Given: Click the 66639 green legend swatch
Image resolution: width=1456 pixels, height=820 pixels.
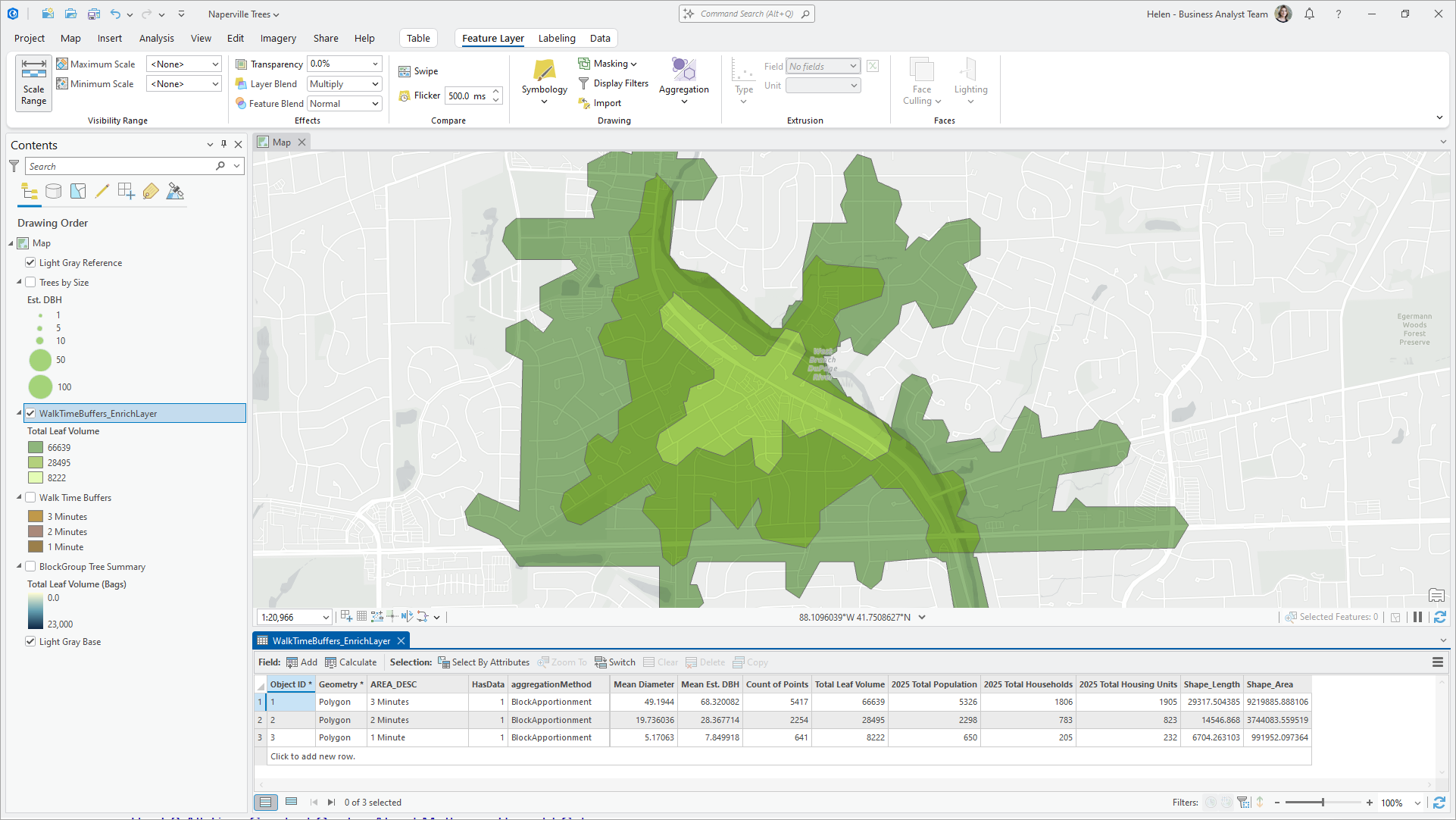Looking at the screenshot, I should click(35, 447).
